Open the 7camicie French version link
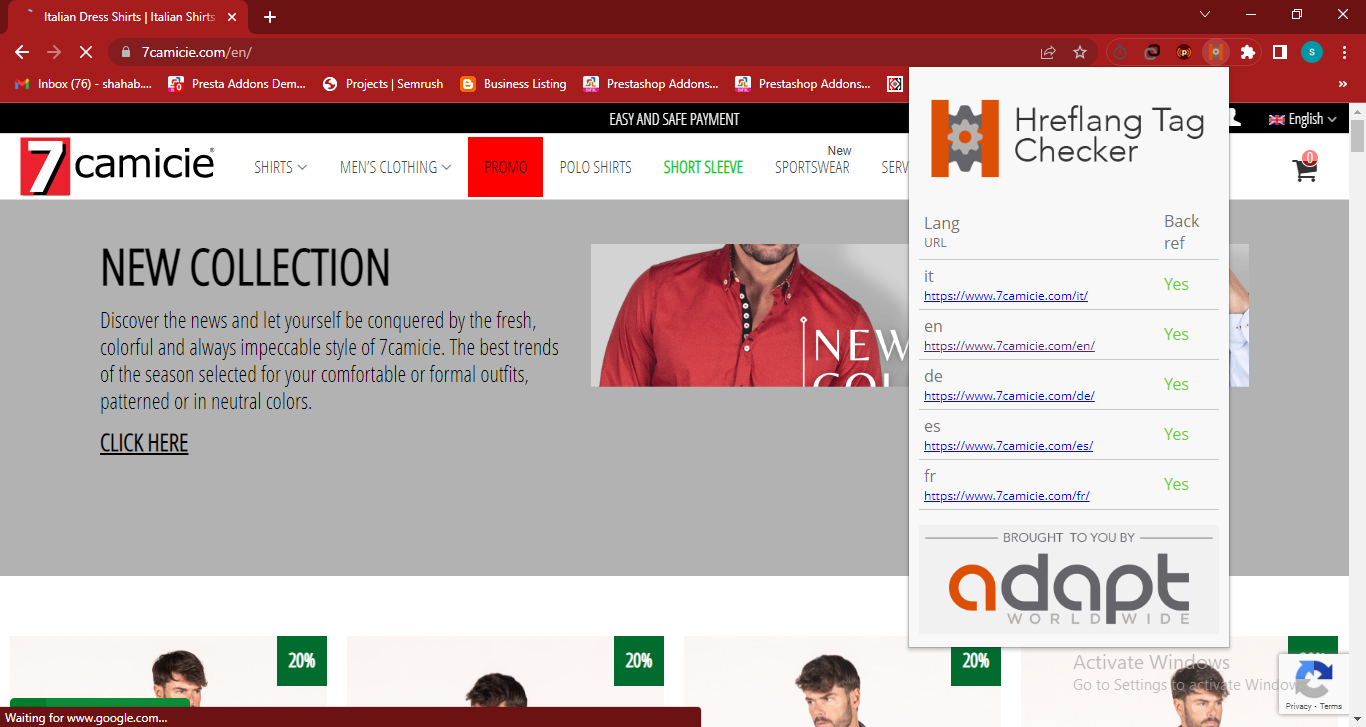 coord(1006,495)
